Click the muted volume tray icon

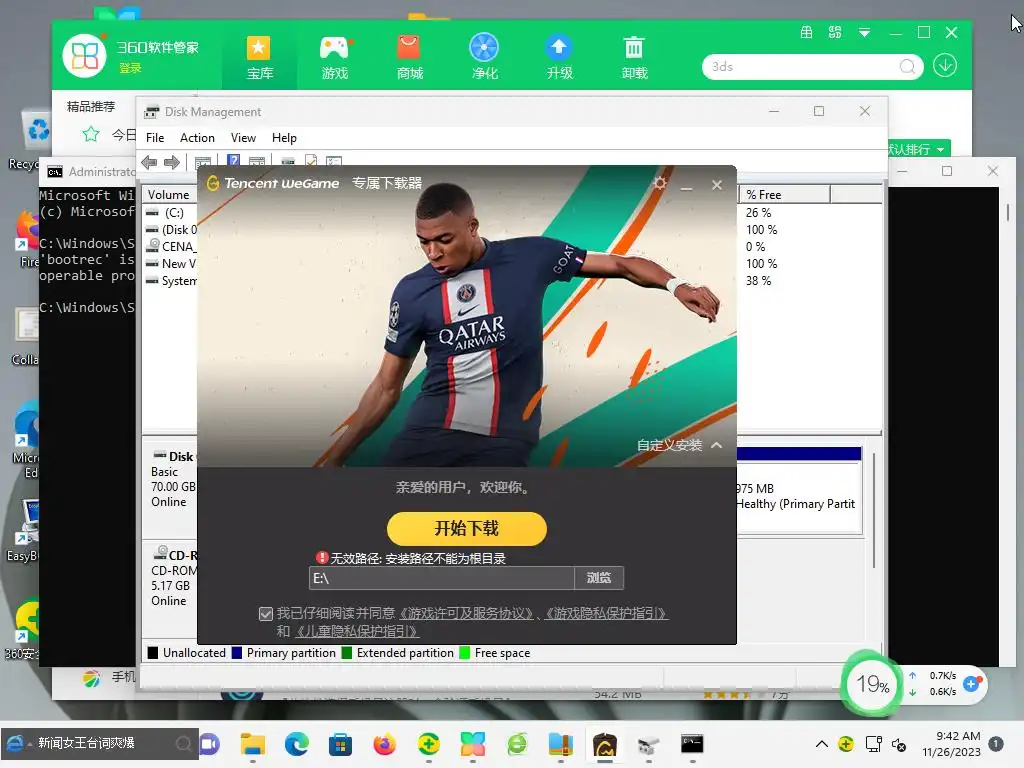[x=899, y=744]
